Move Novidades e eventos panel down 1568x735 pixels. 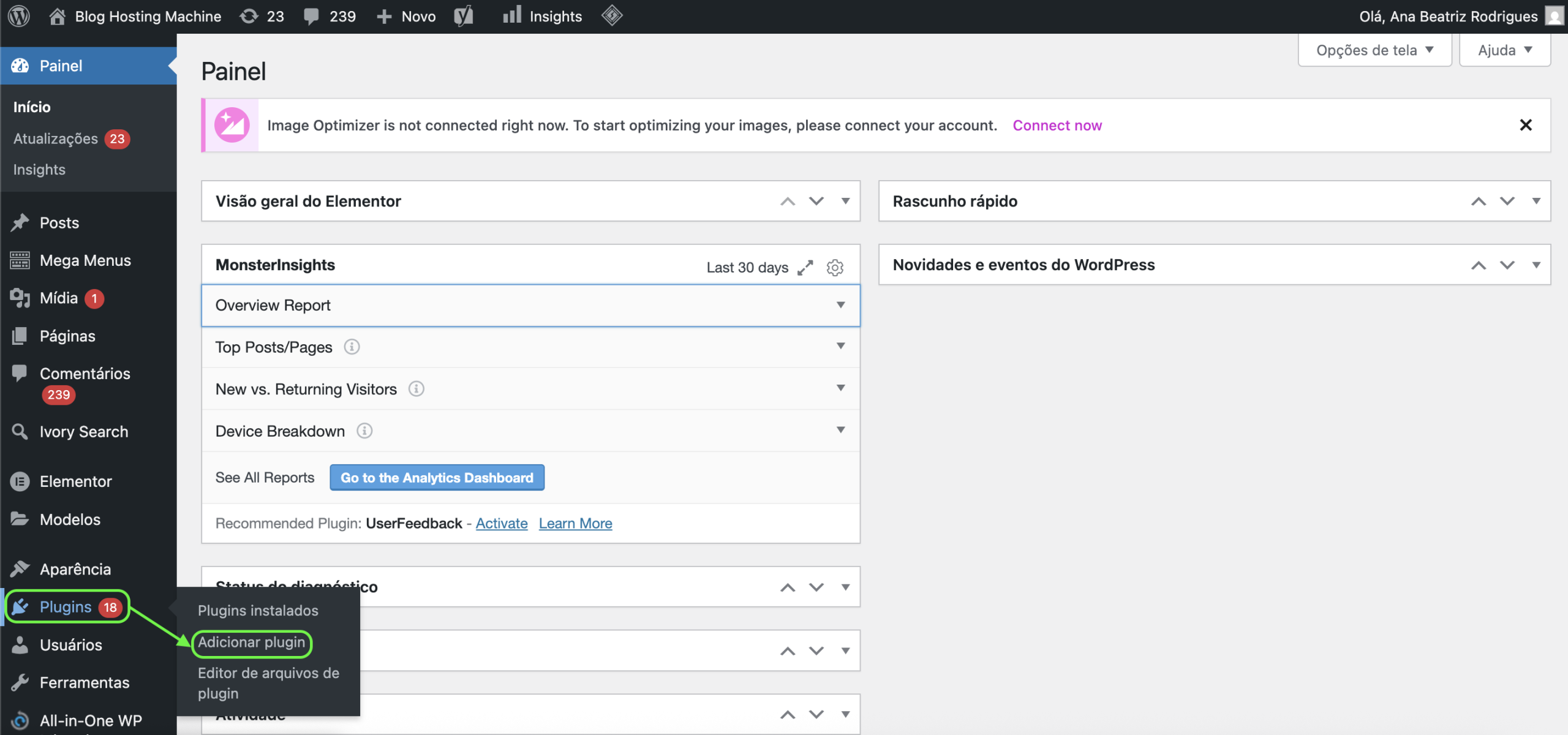click(x=1507, y=265)
